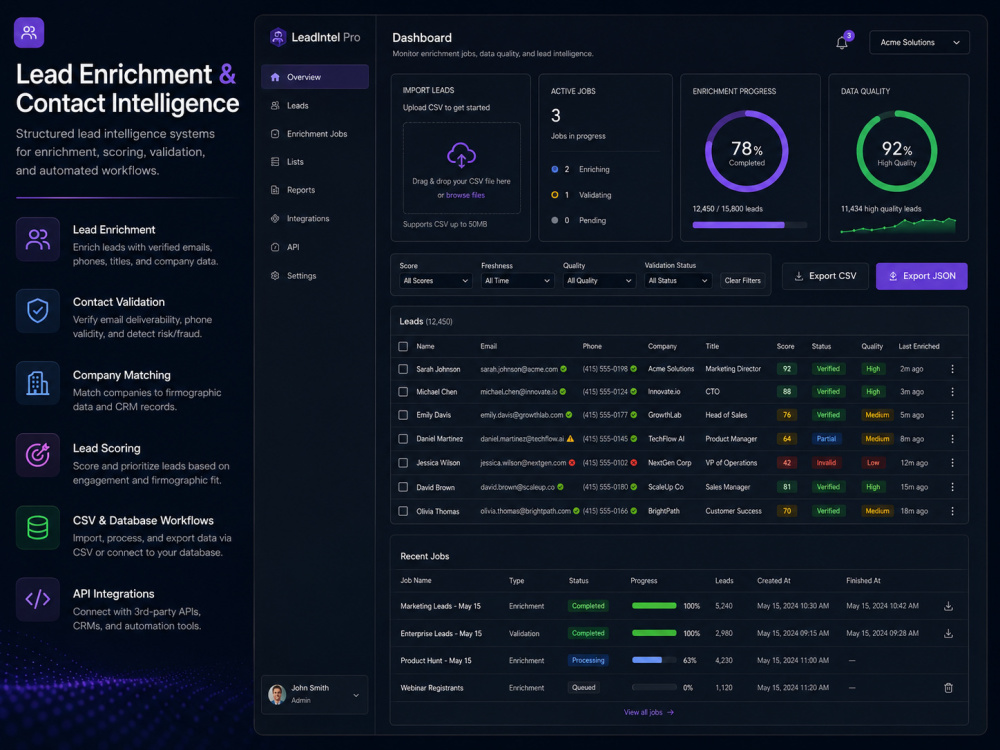
Task: Click the 92% data quality ring
Action: pyautogui.click(x=896, y=151)
